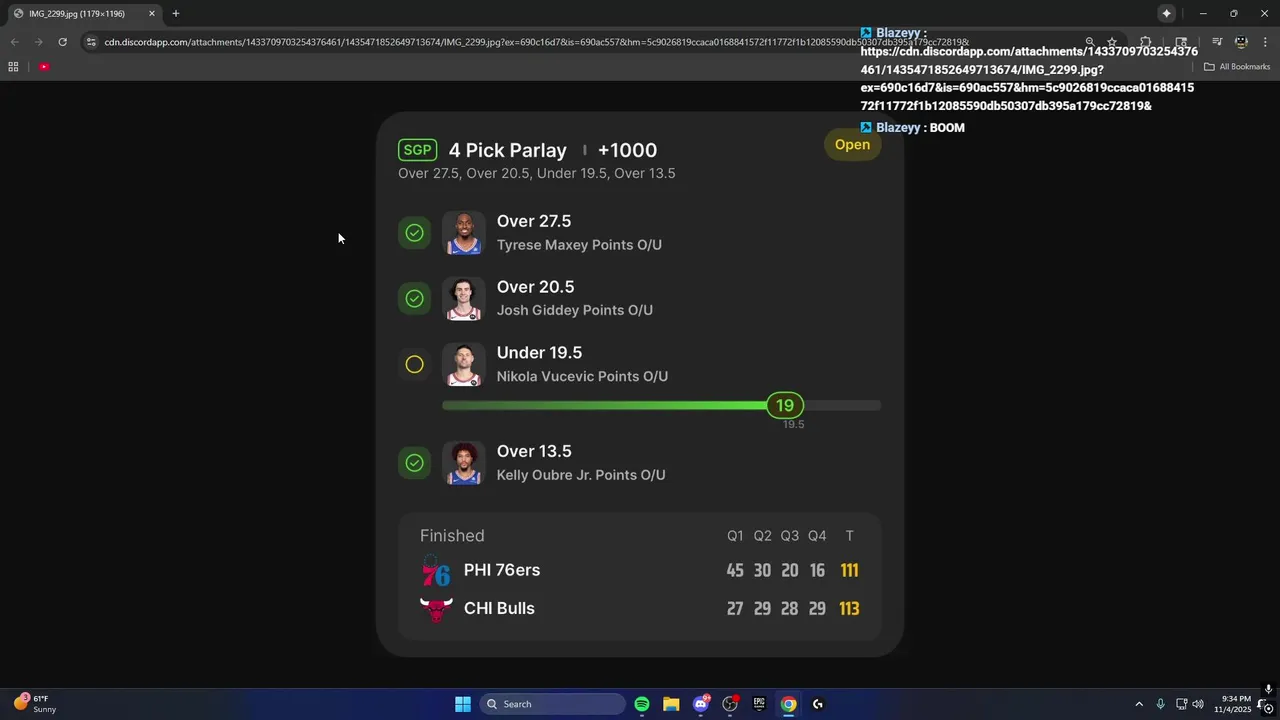The width and height of the screenshot is (1280, 720).
Task: Bookmark this page with the star icon
Action: [x=1112, y=42]
